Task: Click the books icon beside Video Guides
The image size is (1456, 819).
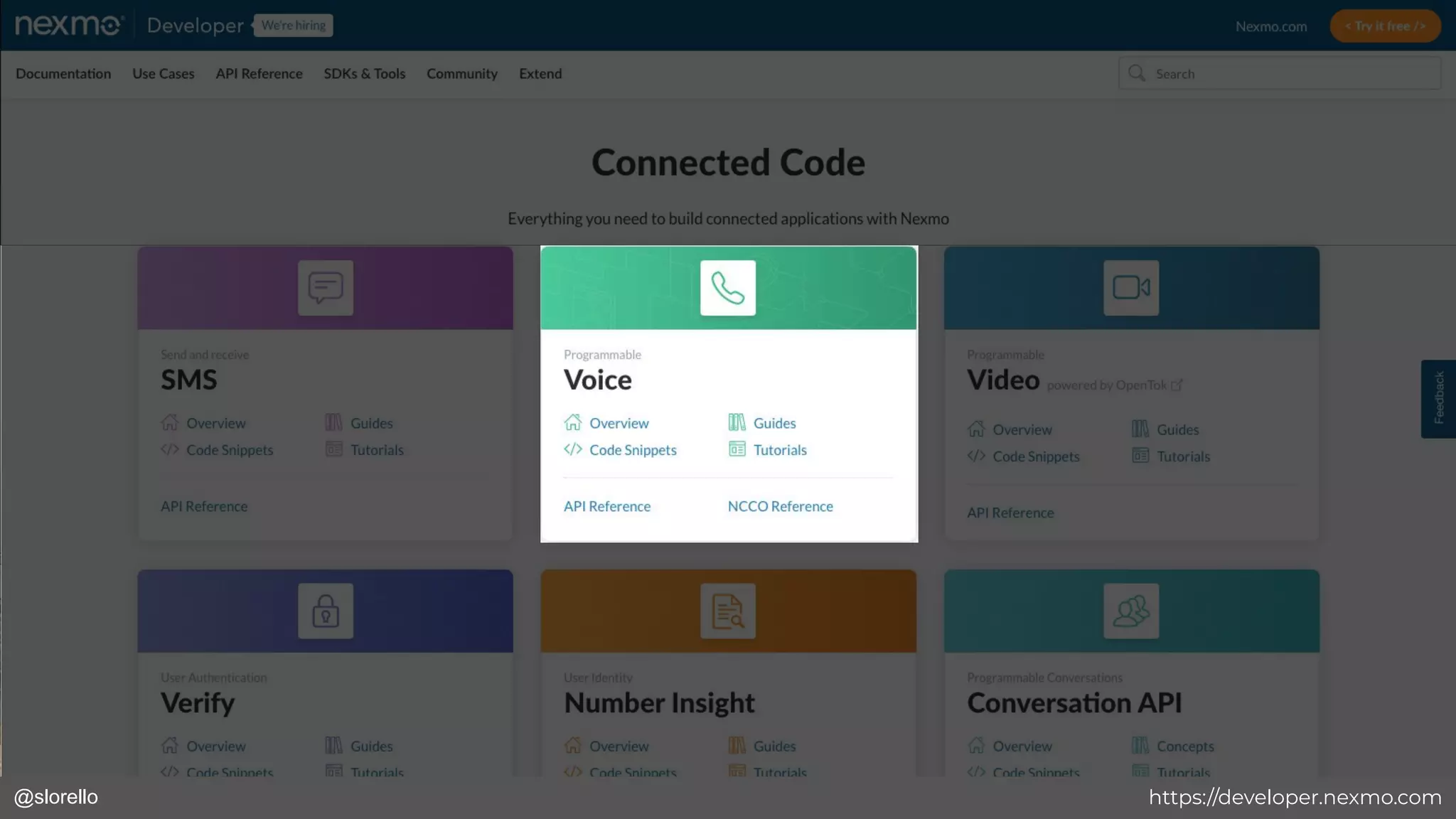Action: coord(1140,429)
